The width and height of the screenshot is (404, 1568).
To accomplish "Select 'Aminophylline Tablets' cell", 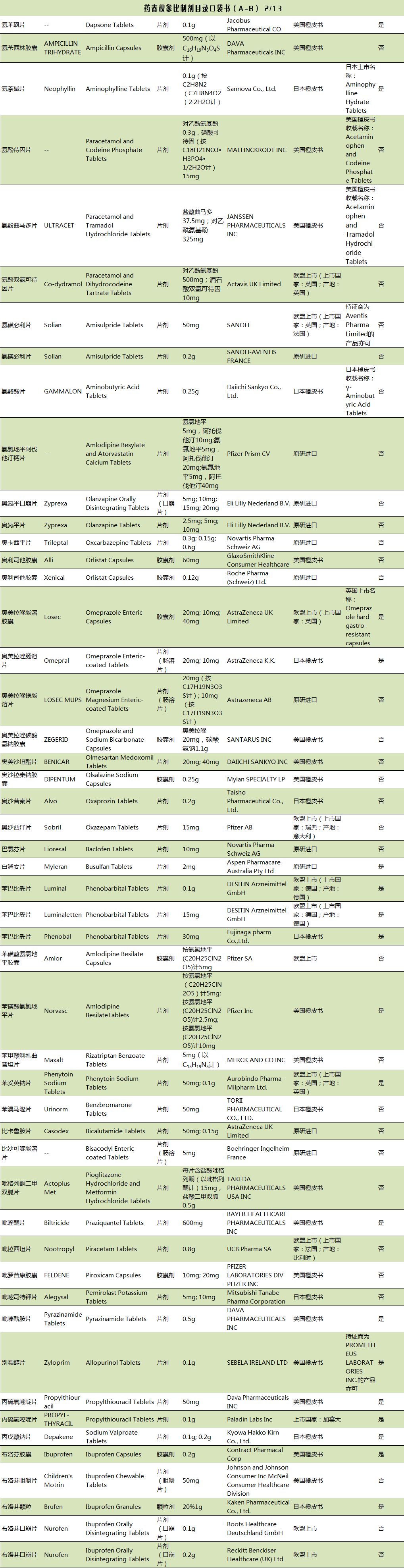I will pyautogui.click(x=117, y=89).
